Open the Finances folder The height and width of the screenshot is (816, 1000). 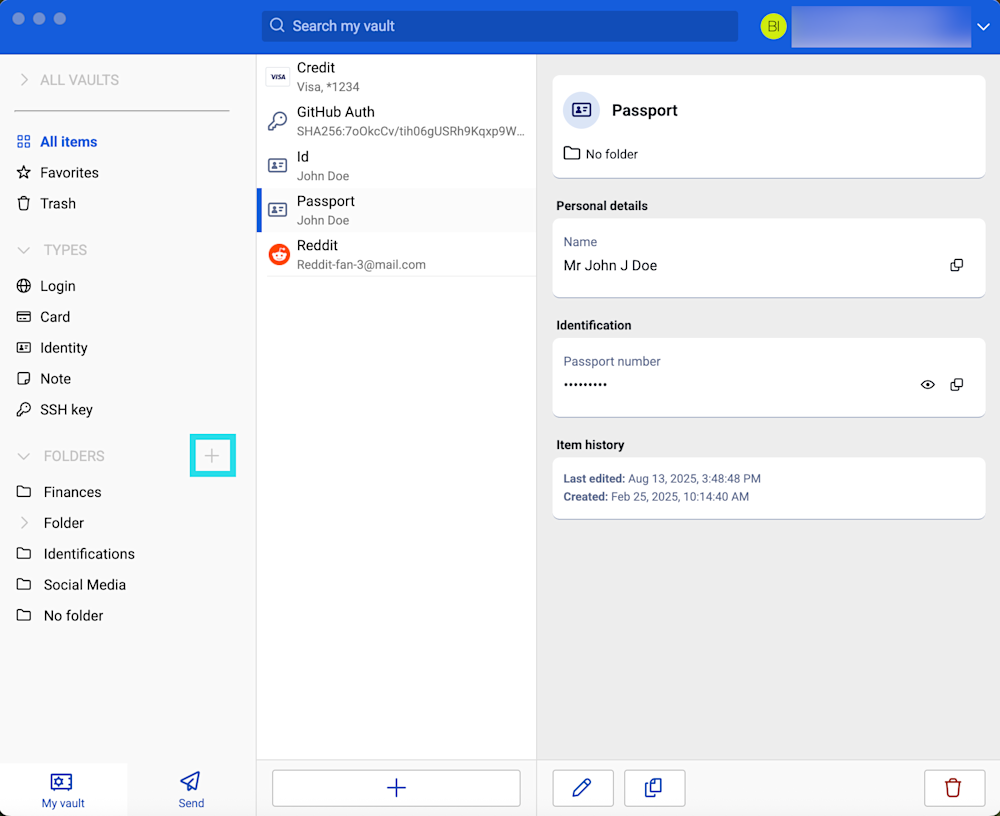tap(72, 492)
